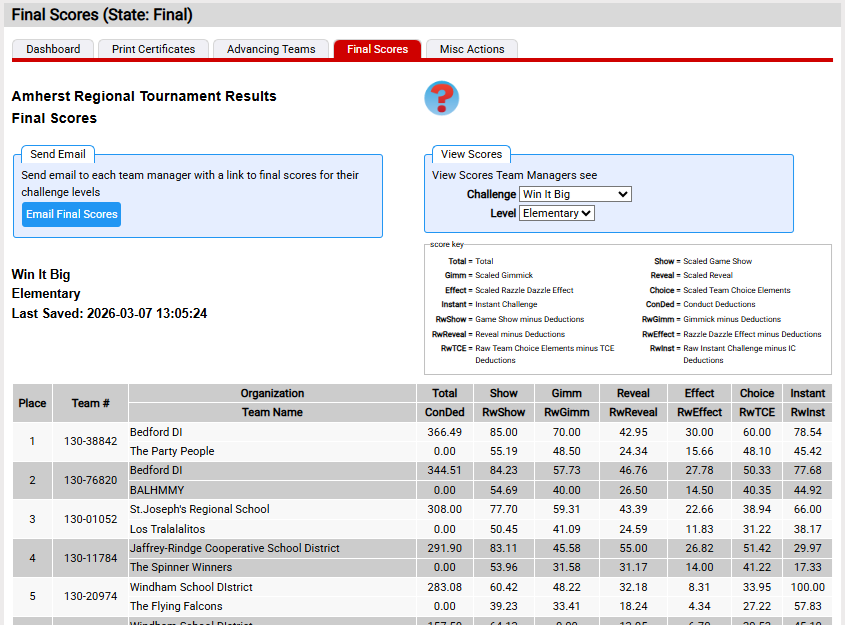Click the Team # column header
845x625 pixels.
click(91, 403)
